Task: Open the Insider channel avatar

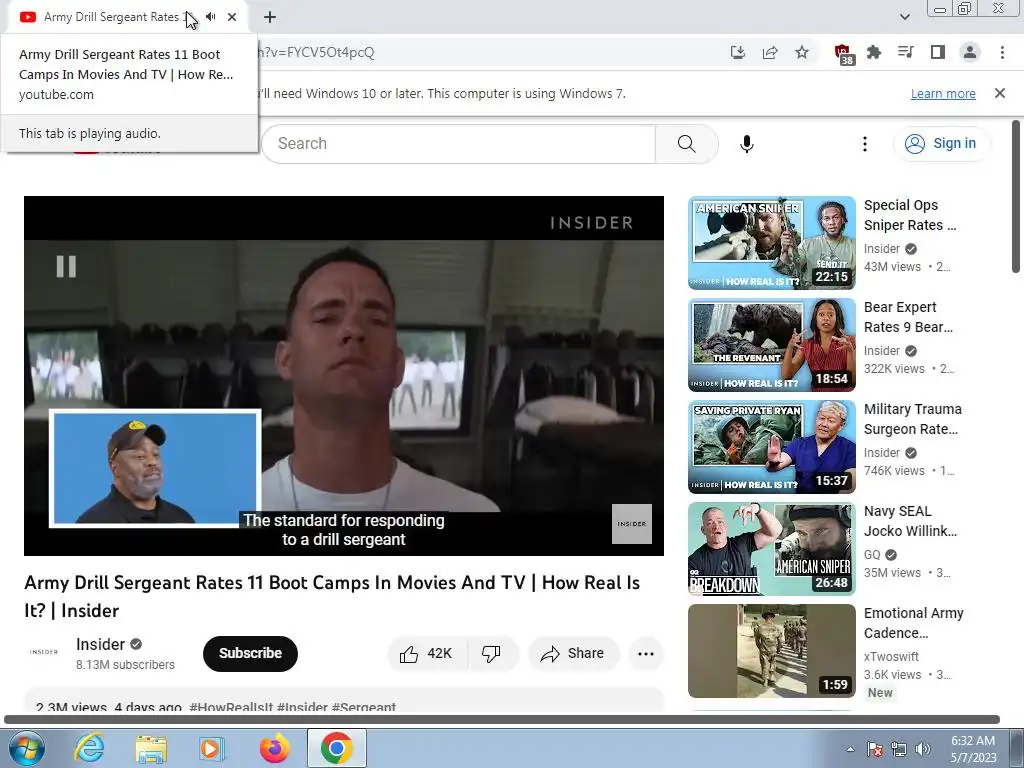Action: (44, 652)
